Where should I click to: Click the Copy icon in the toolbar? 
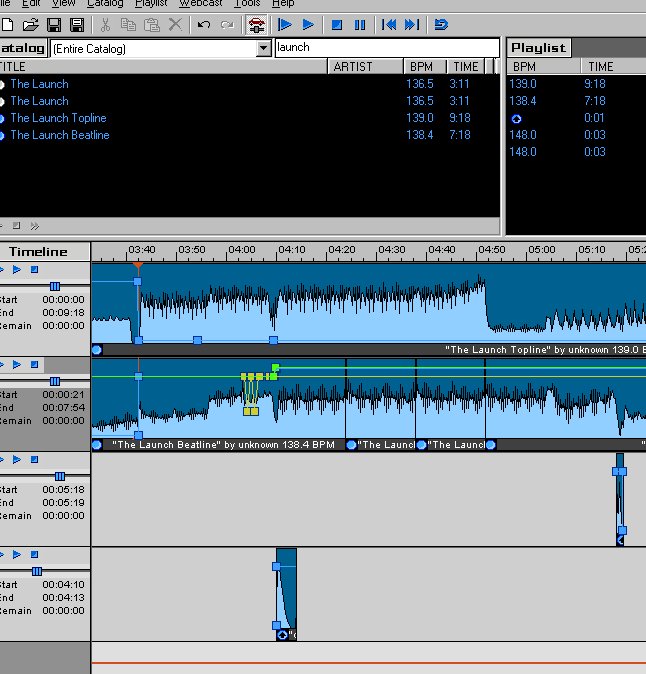tap(128, 25)
